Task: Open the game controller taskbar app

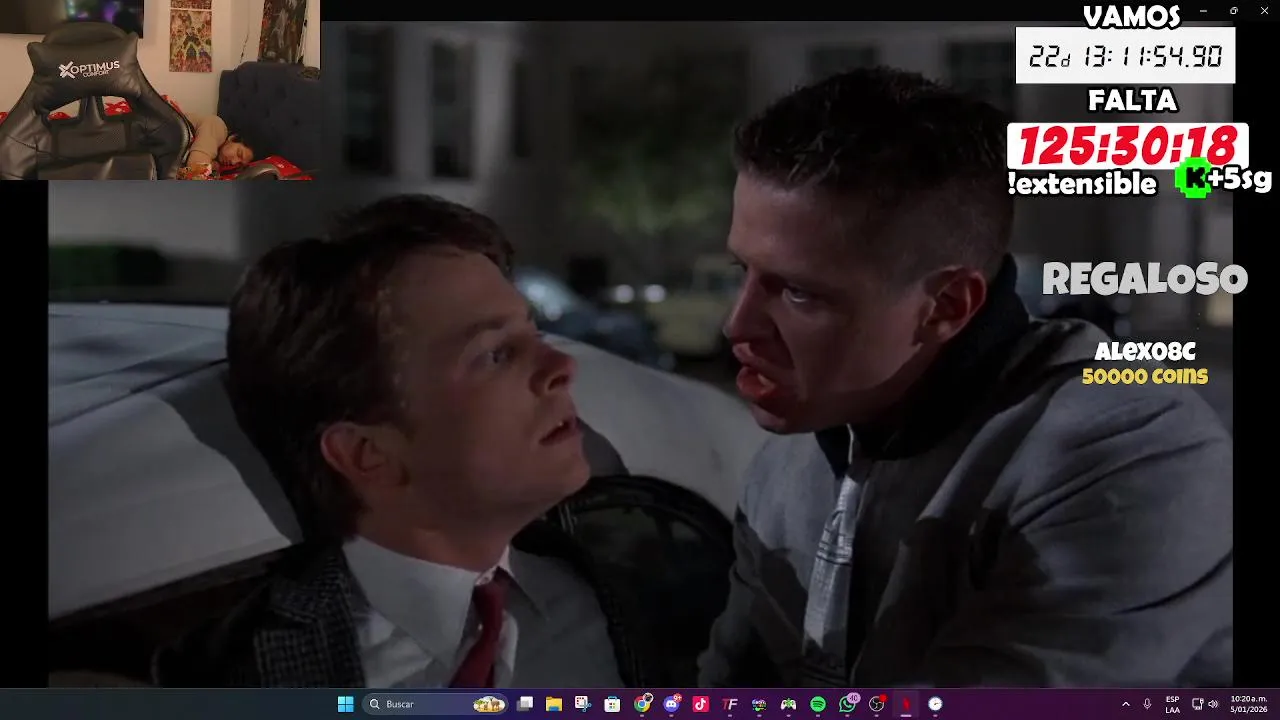Action: 789,704
